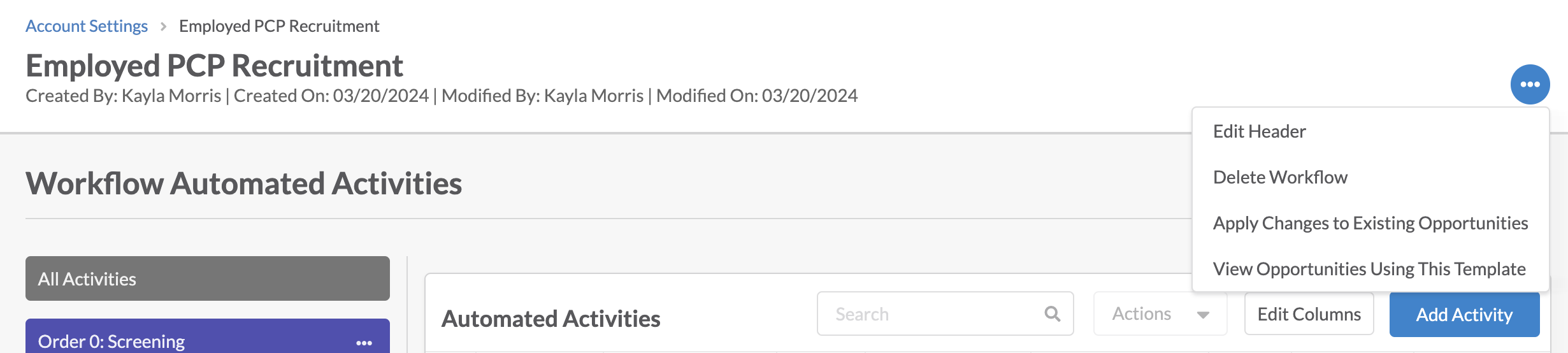Click the three-dot icon on Order 0: Screening
This screenshot has width=1568, height=353.
tap(364, 343)
